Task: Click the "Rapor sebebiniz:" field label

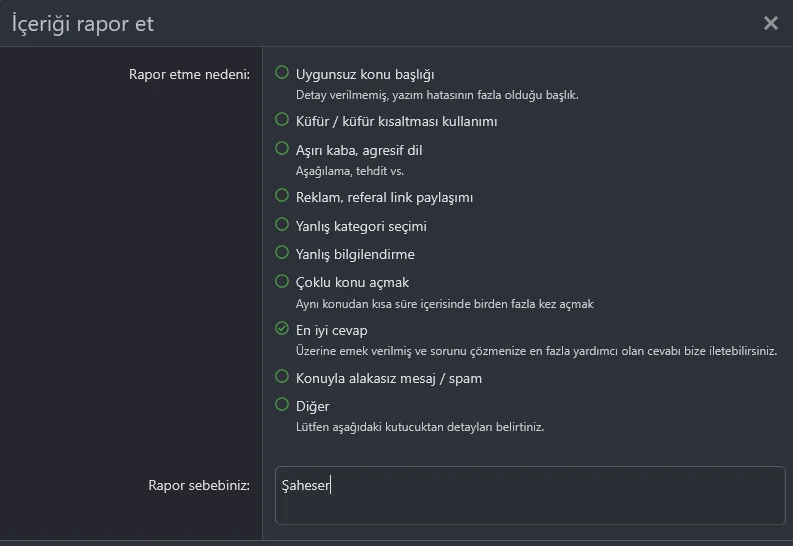Action: [x=199, y=485]
